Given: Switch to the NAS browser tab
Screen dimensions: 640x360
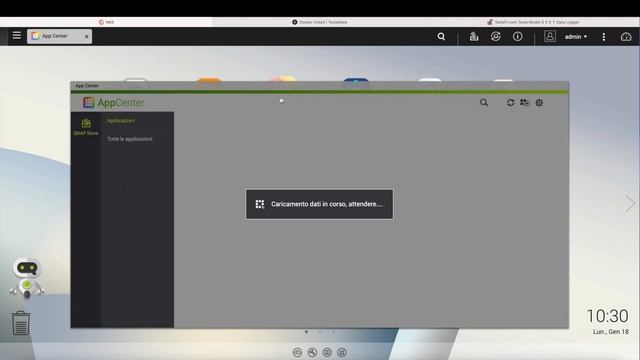Looking at the screenshot, I should pos(106,22).
